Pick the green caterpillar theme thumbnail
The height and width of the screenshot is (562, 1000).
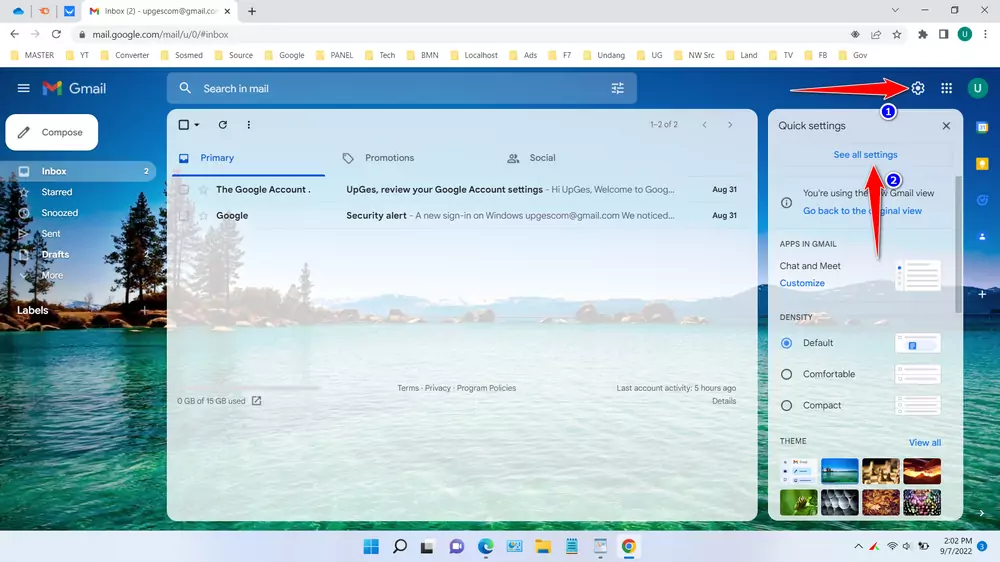[798, 503]
